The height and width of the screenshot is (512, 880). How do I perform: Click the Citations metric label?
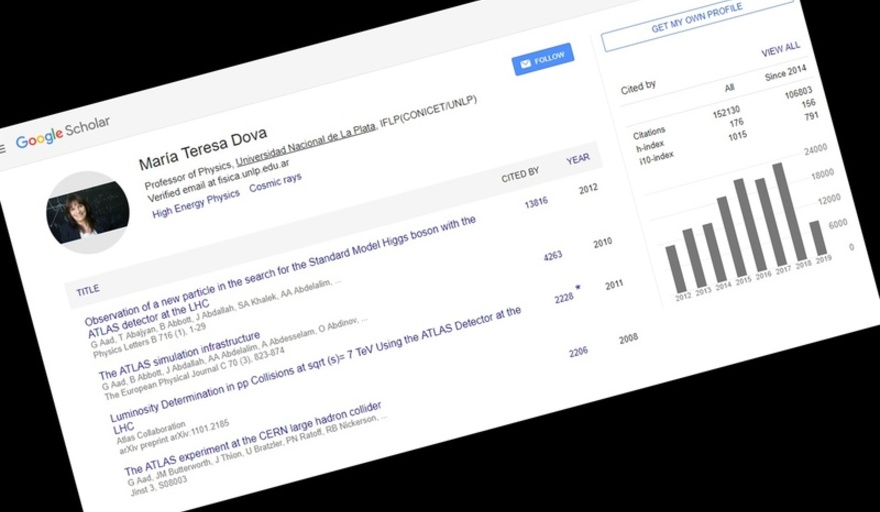coord(649,133)
